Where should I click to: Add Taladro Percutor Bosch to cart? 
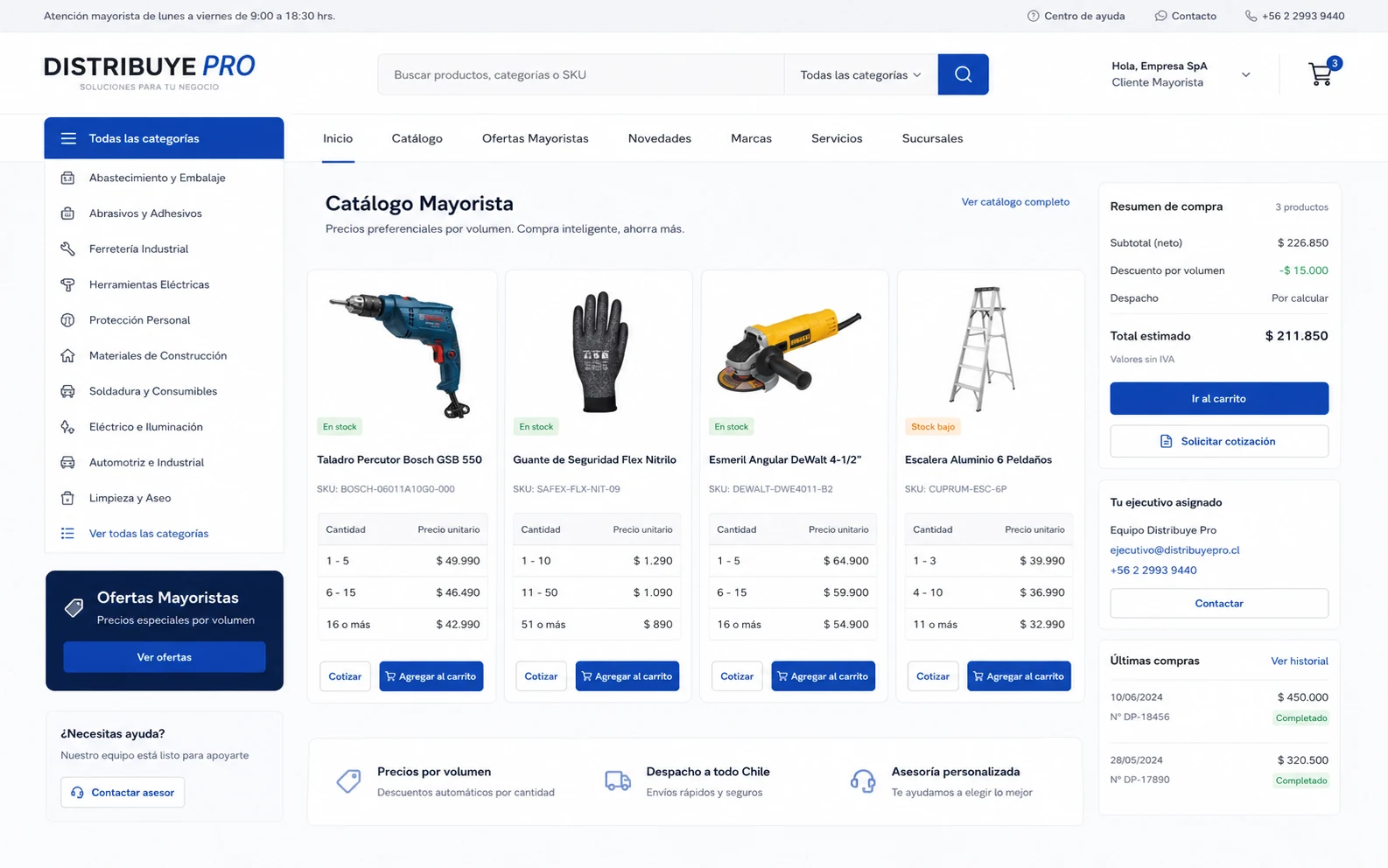431,676
